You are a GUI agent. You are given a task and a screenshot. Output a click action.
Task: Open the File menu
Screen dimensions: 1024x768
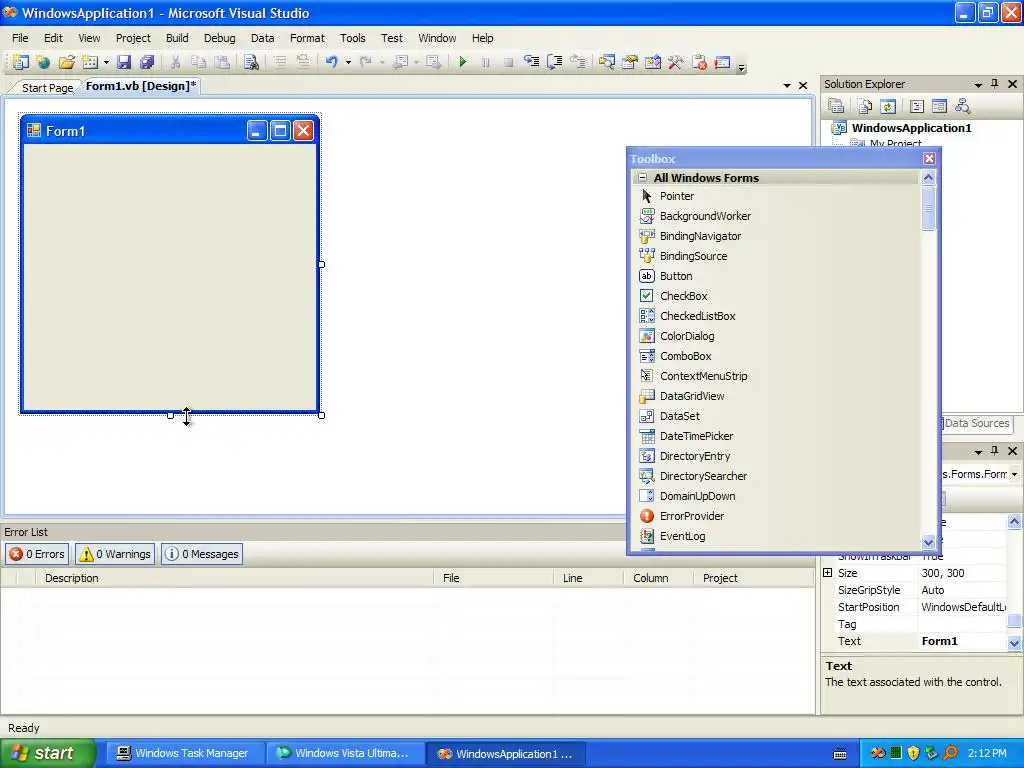click(x=20, y=38)
